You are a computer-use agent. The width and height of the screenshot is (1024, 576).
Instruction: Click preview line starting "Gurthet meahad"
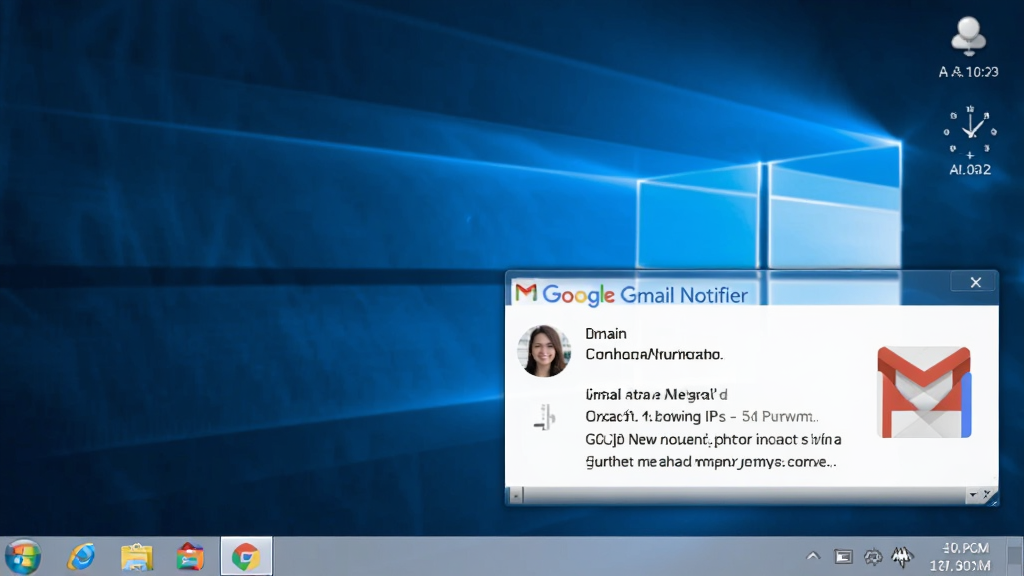click(711, 462)
